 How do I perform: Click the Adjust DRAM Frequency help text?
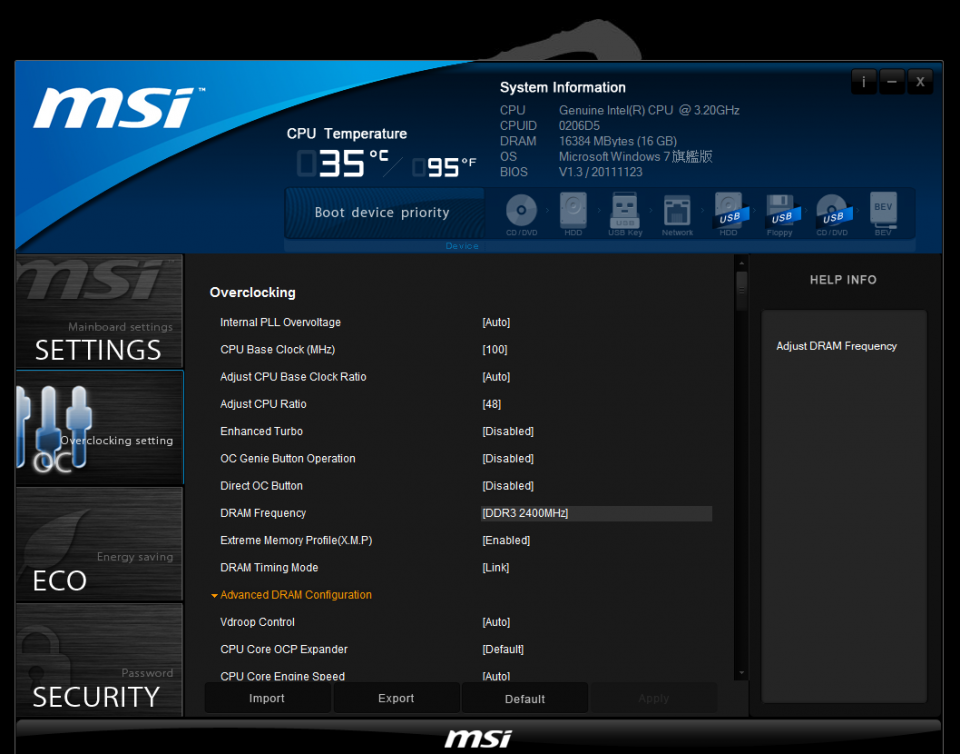[x=836, y=346]
